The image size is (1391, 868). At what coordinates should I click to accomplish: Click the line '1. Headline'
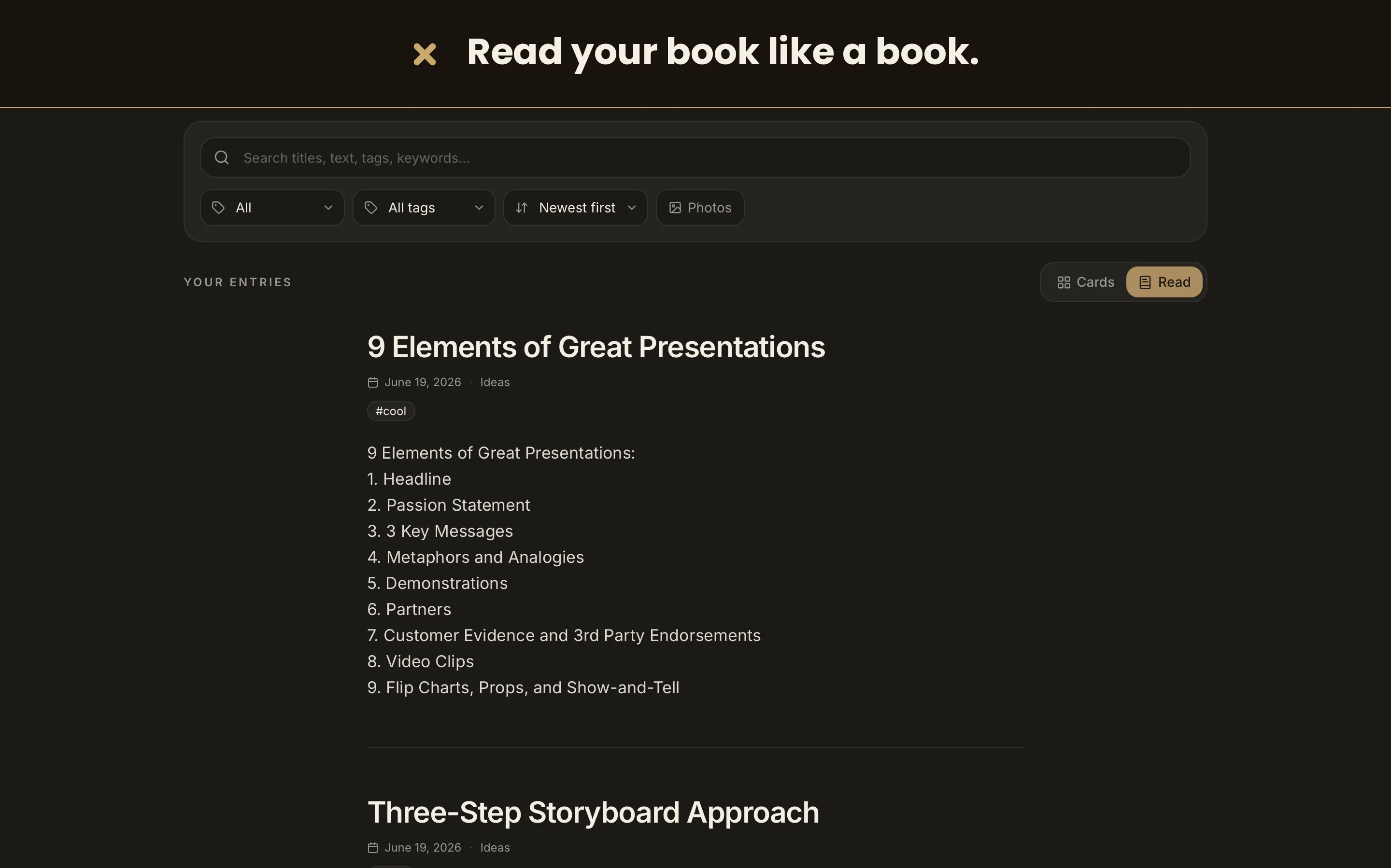[x=410, y=479]
